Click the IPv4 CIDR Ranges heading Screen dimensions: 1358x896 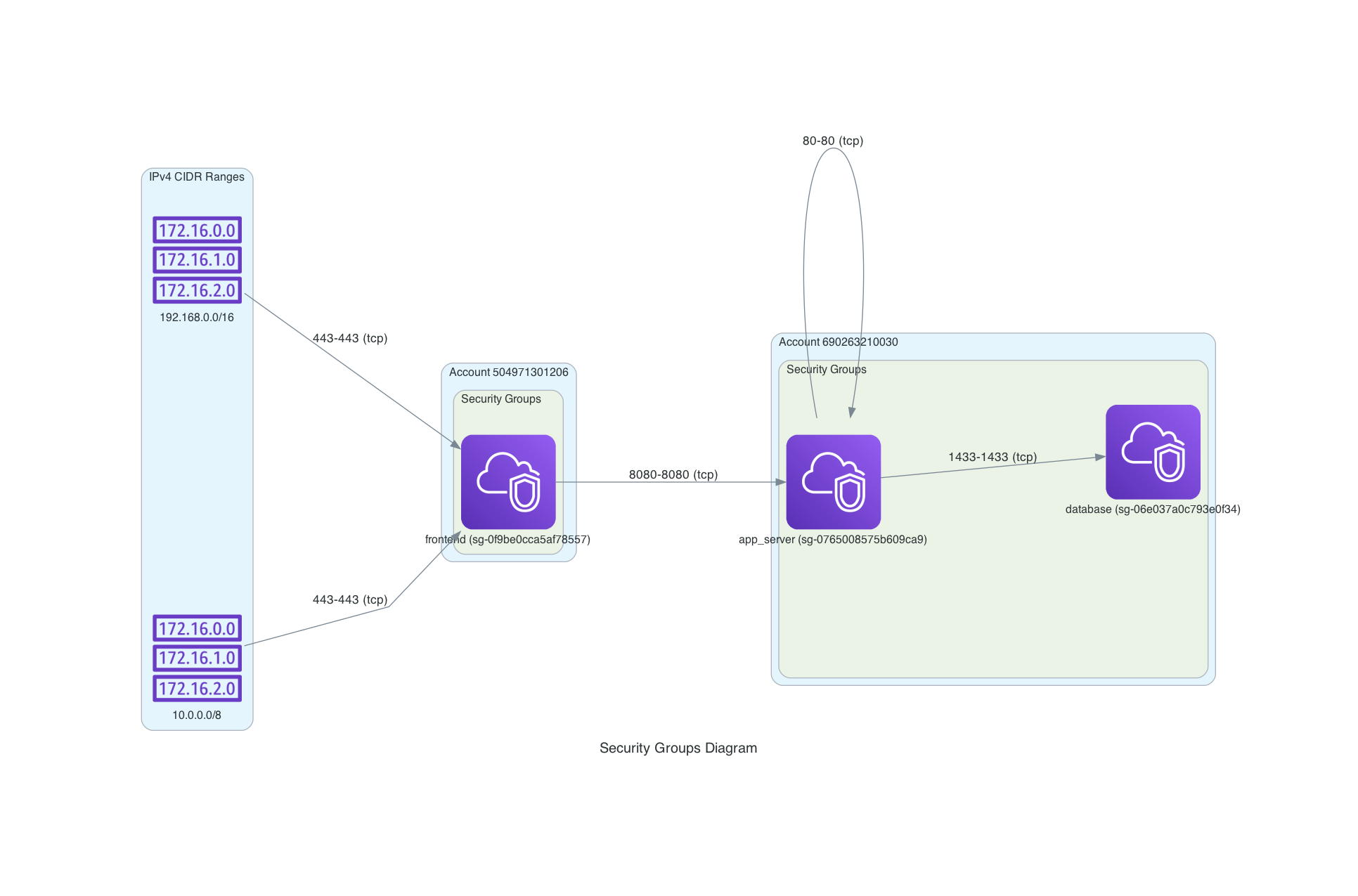click(x=197, y=177)
